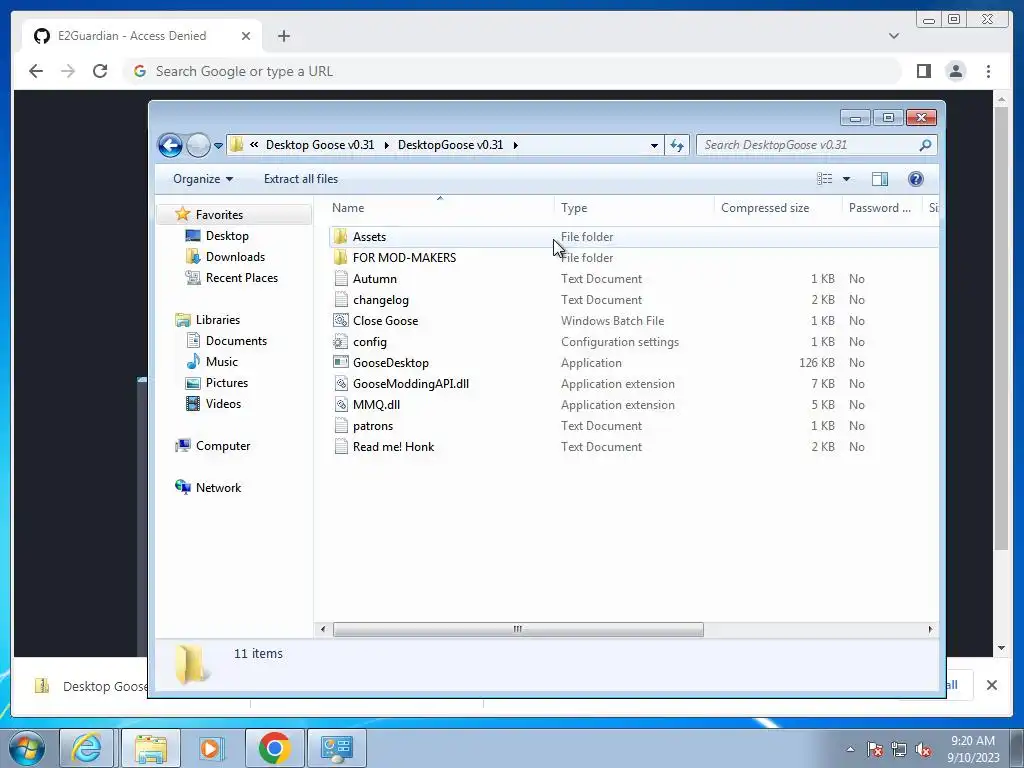Open Explorer help icon
Screen dimensions: 1024x768
coord(916,179)
